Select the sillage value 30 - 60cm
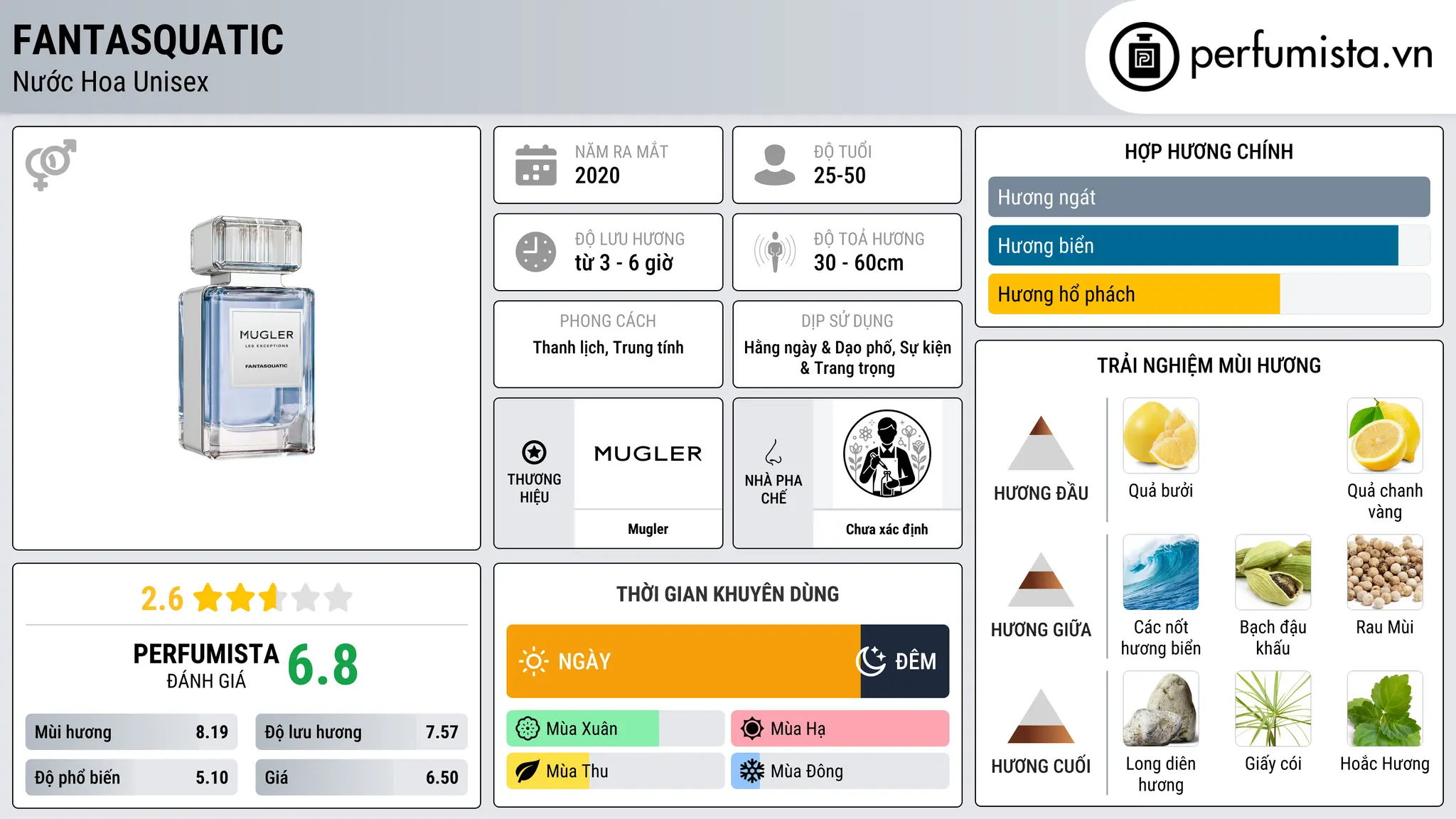 click(x=858, y=263)
